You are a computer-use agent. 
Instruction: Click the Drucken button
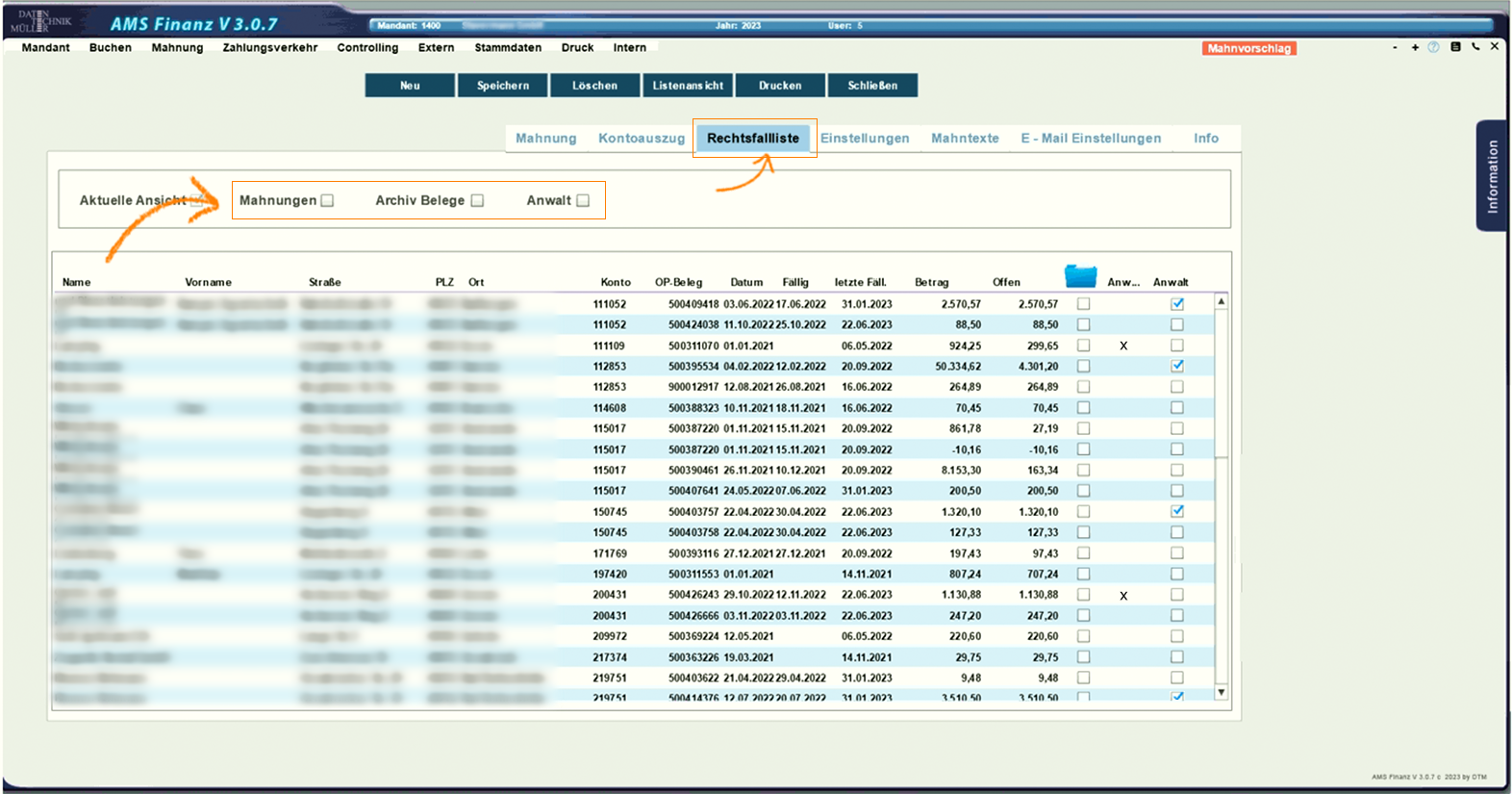pos(779,86)
